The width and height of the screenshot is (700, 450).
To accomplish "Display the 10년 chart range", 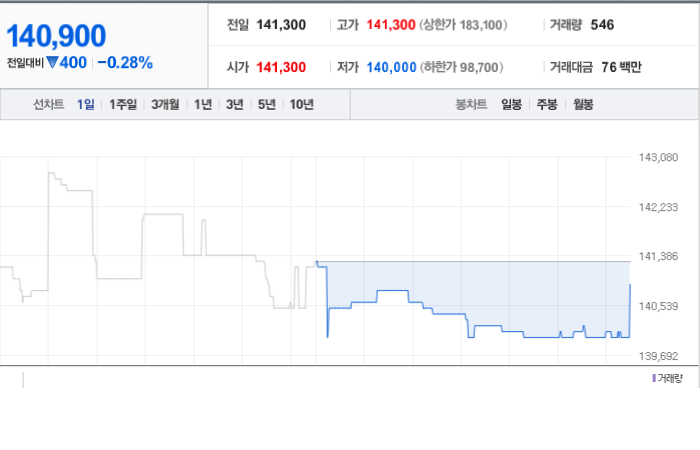I will 302,104.
